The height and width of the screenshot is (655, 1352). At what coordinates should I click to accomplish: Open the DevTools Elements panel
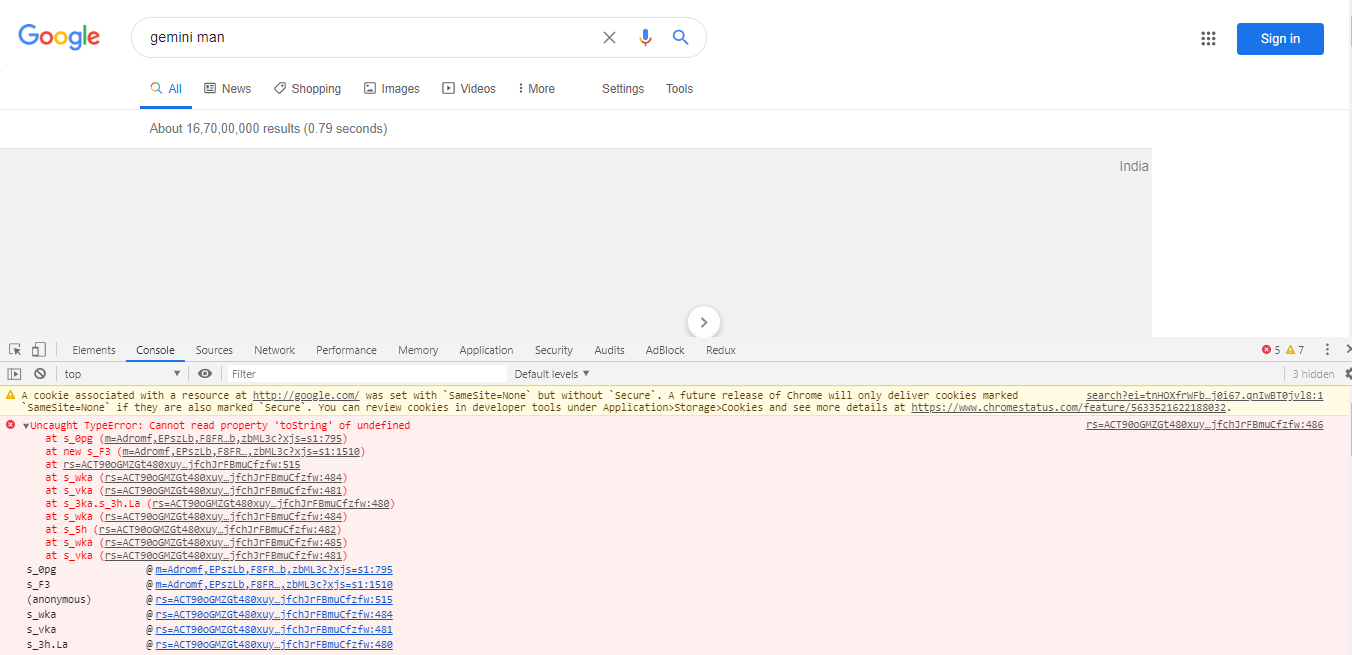pyautogui.click(x=94, y=350)
